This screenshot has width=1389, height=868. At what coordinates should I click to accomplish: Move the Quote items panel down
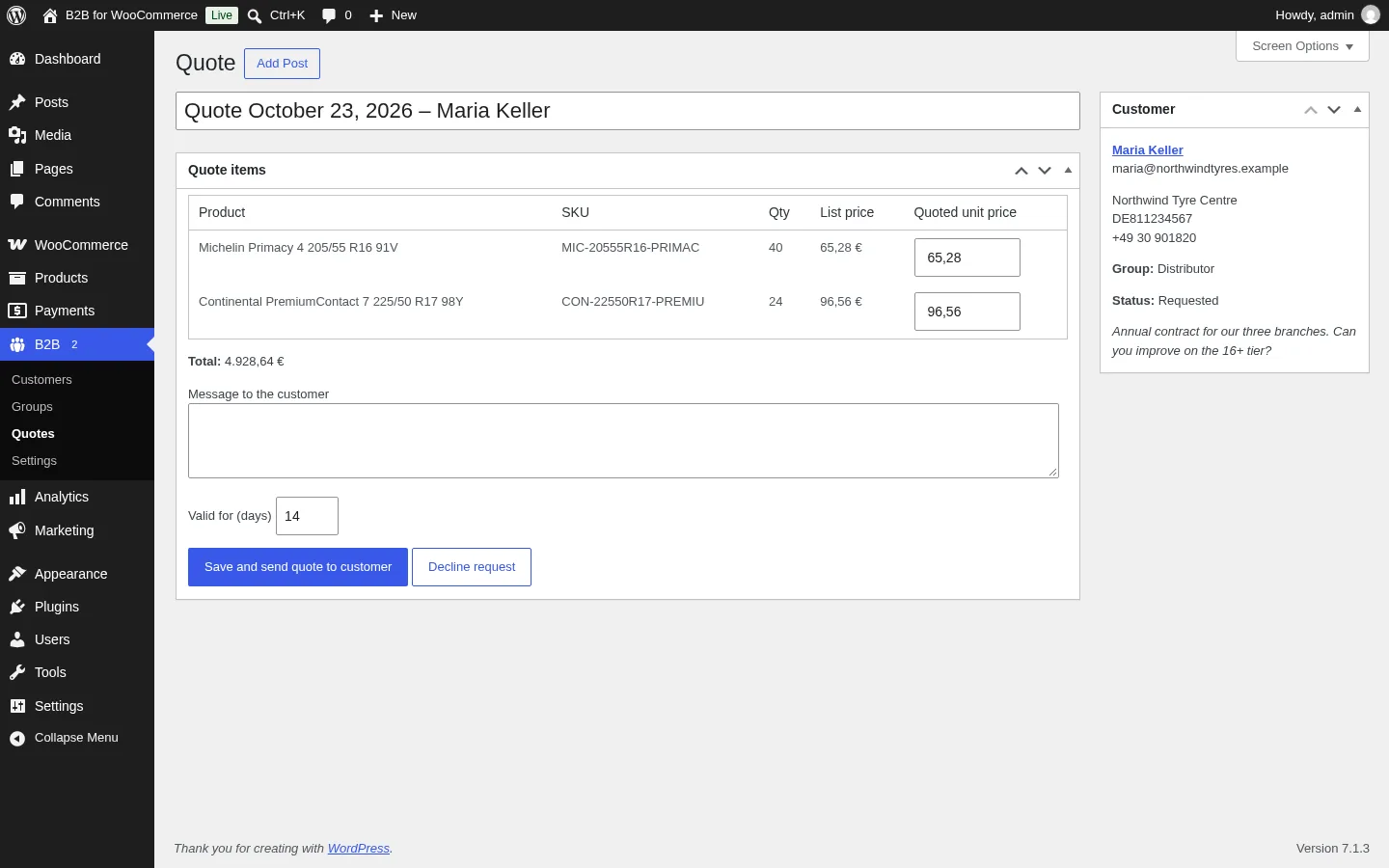[x=1045, y=171]
